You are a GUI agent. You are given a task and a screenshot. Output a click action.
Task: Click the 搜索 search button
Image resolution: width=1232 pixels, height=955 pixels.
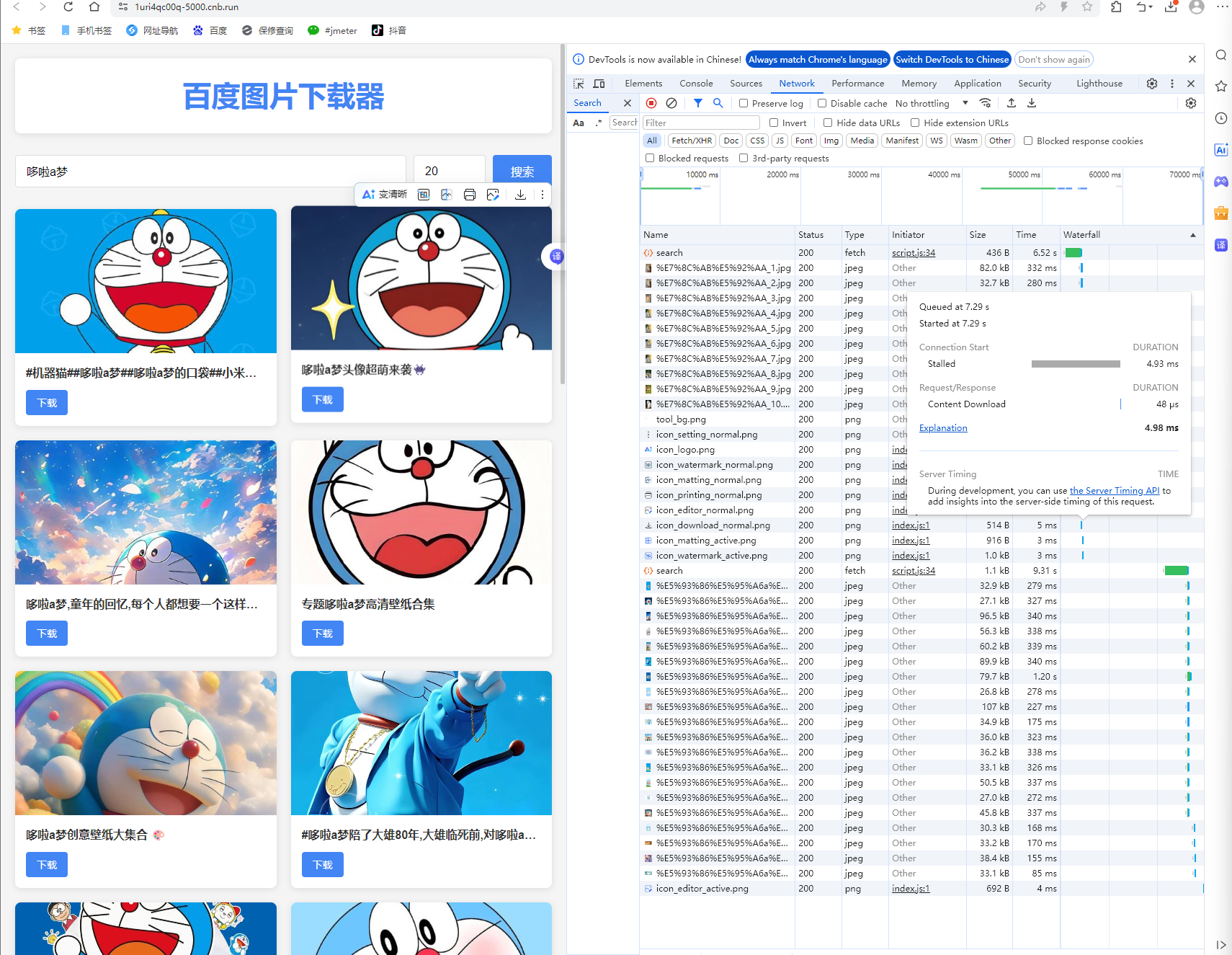[522, 171]
